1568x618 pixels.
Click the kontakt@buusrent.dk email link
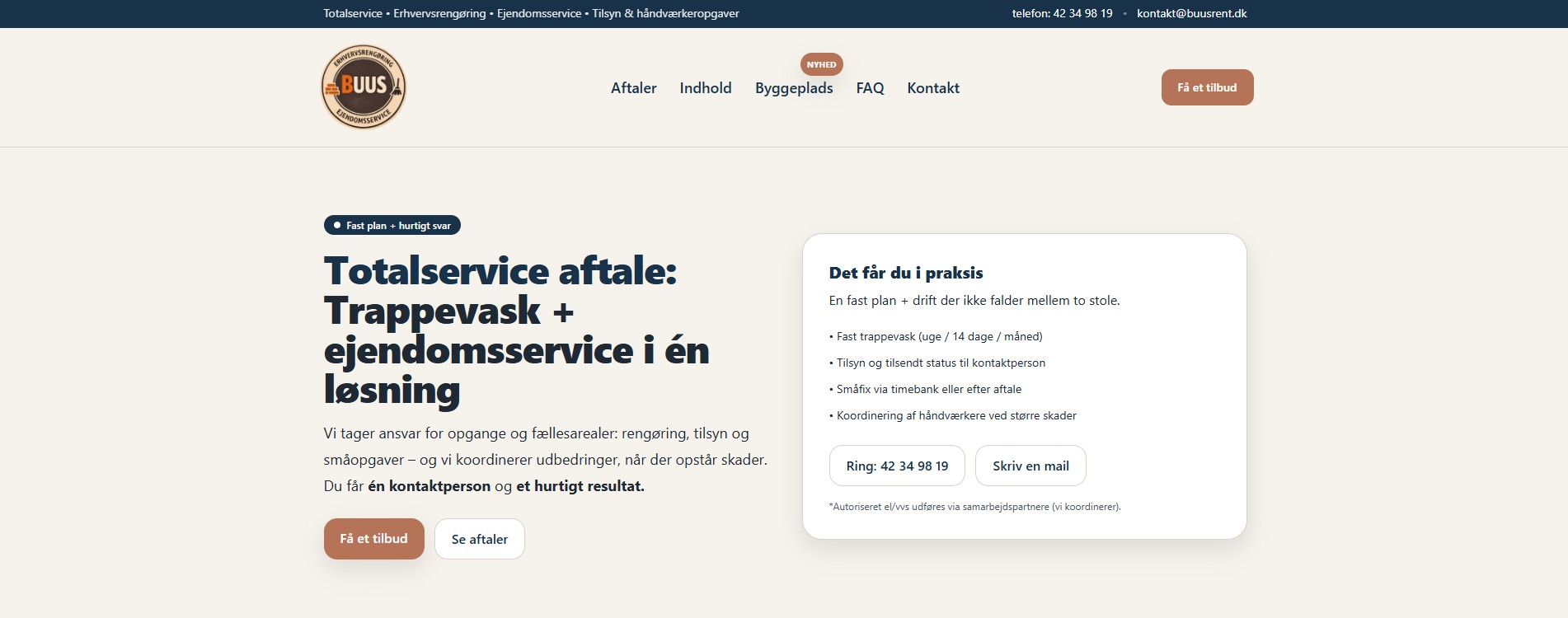(1191, 13)
